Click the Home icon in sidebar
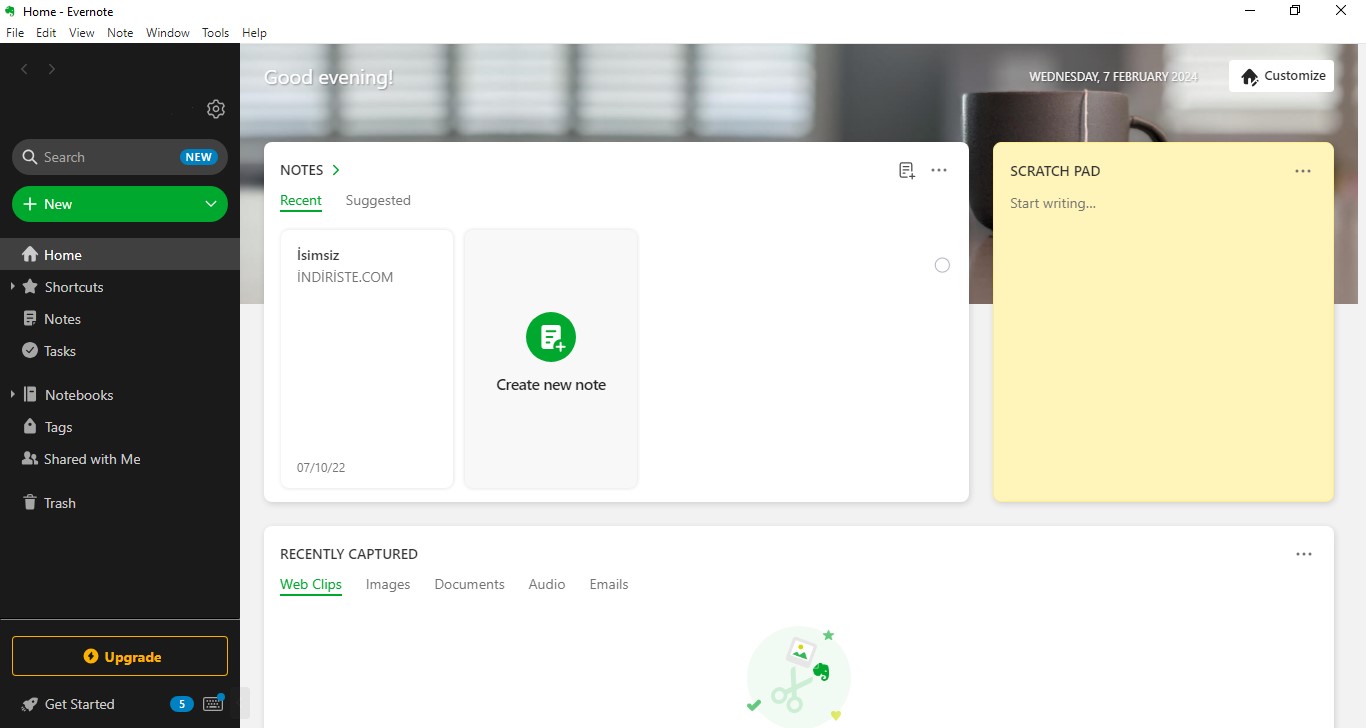This screenshot has width=1366, height=728. click(30, 255)
